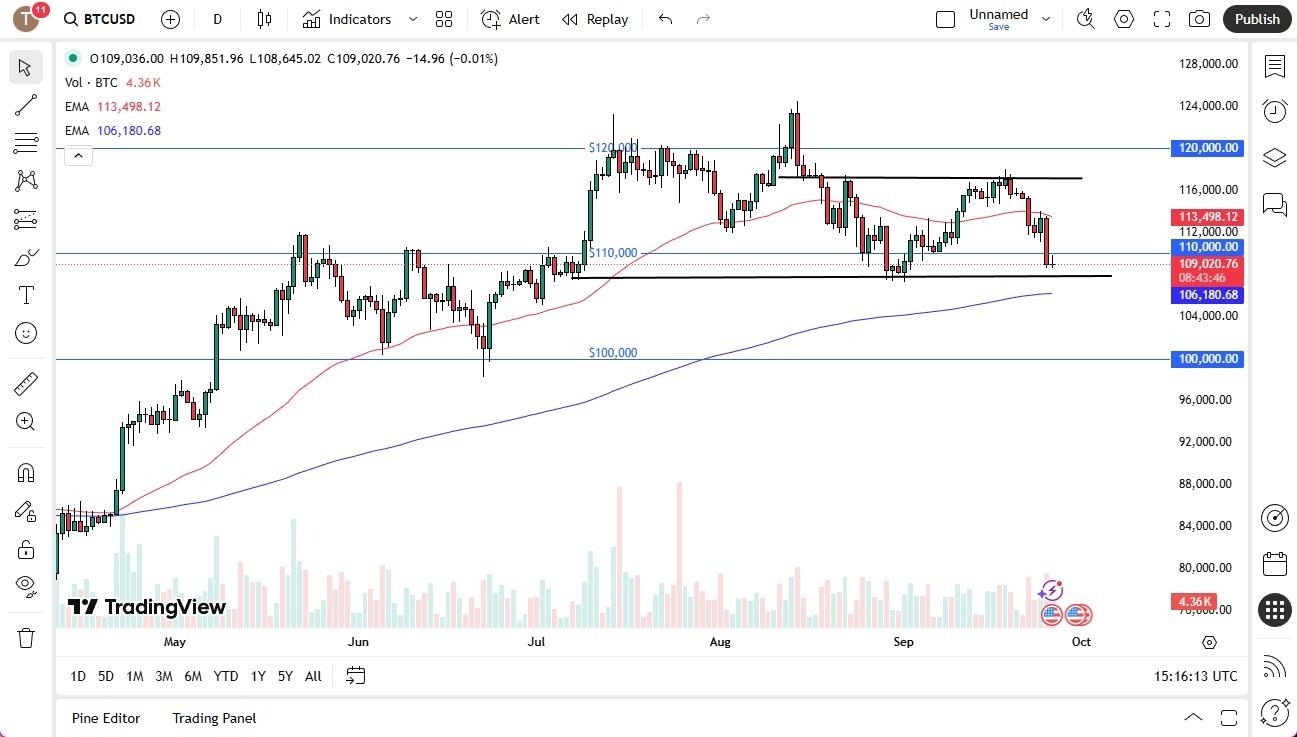Viewport: 1297px width, 737px height.
Task: Select the Measure ruler tool
Action: click(x=25, y=383)
